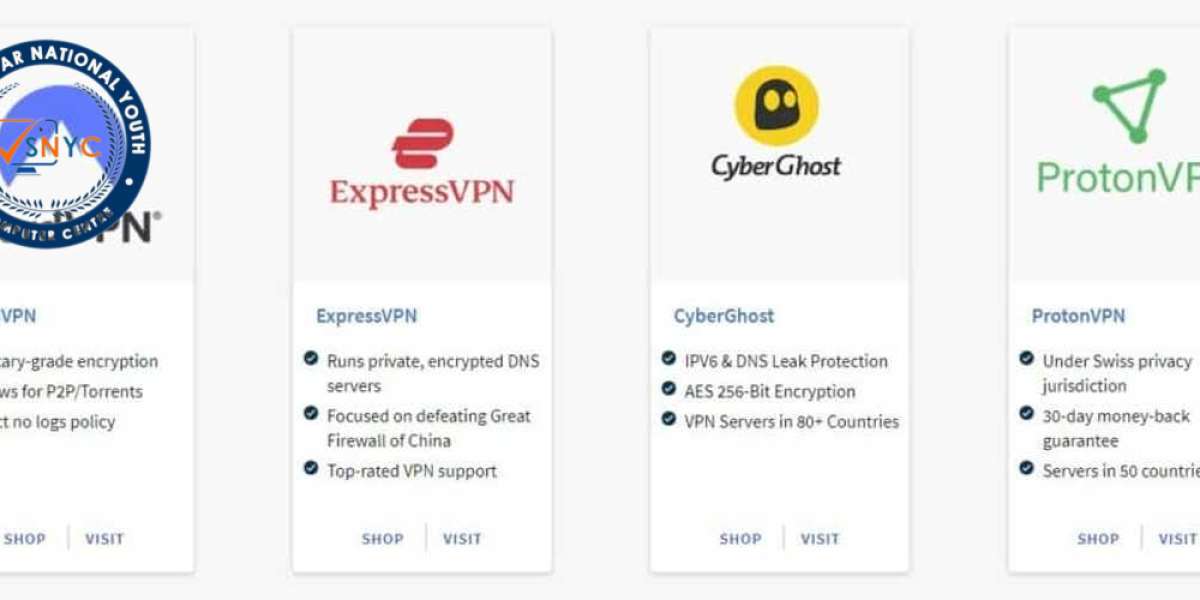Click SHOP under ExpressVPN
The width and height of the screenshot is (1200, 600).
382,539
